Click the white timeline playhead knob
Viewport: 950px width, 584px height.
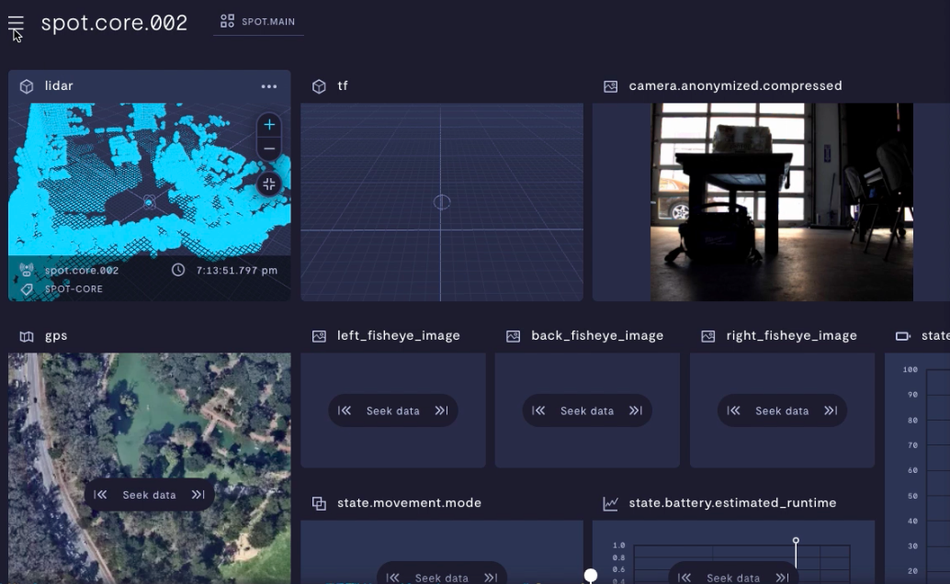point(591,575)
